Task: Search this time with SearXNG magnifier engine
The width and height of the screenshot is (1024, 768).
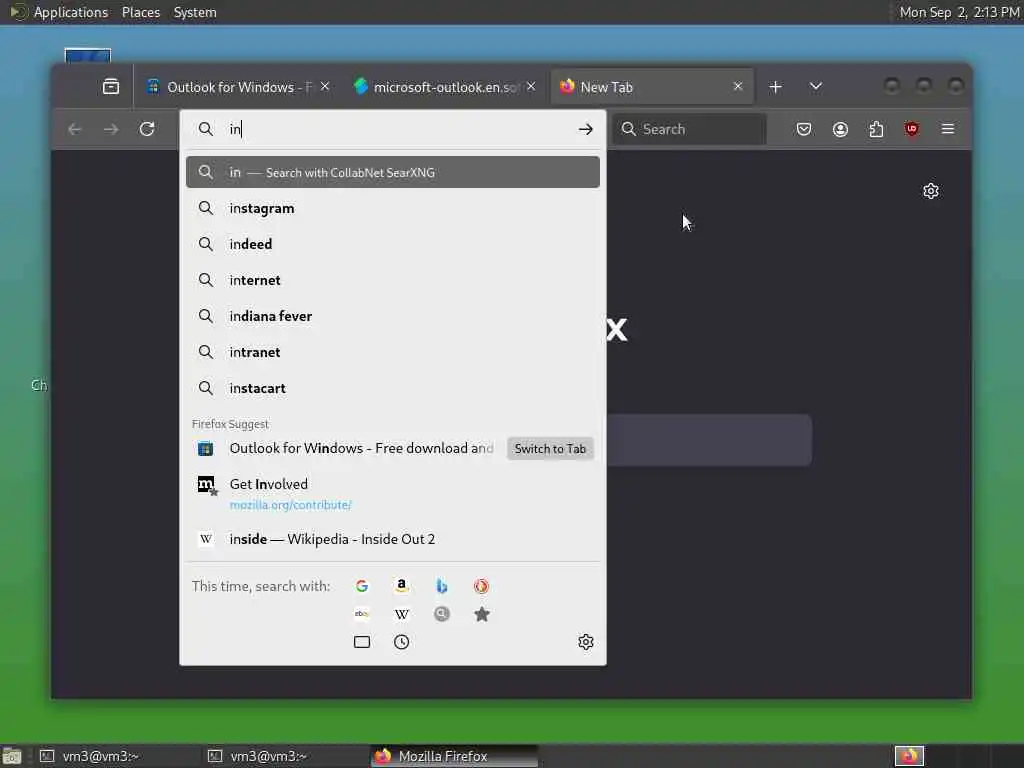Action: pos(441,614)
